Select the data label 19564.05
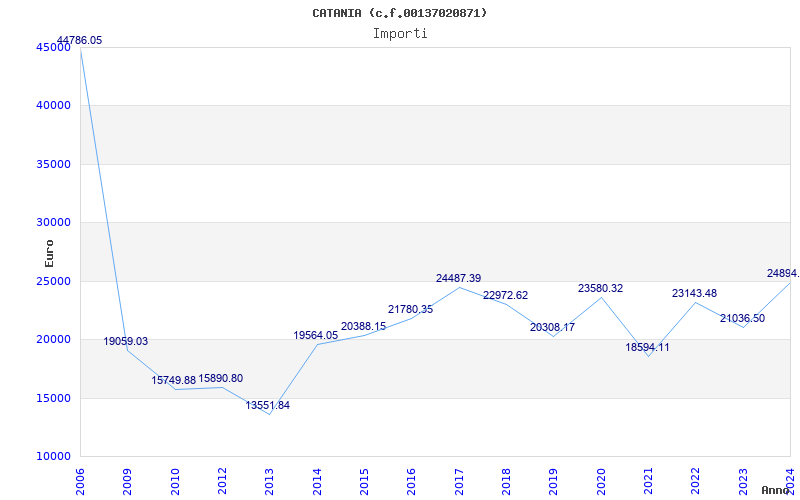This screenshot has height=500, width=800. [315, 335]
